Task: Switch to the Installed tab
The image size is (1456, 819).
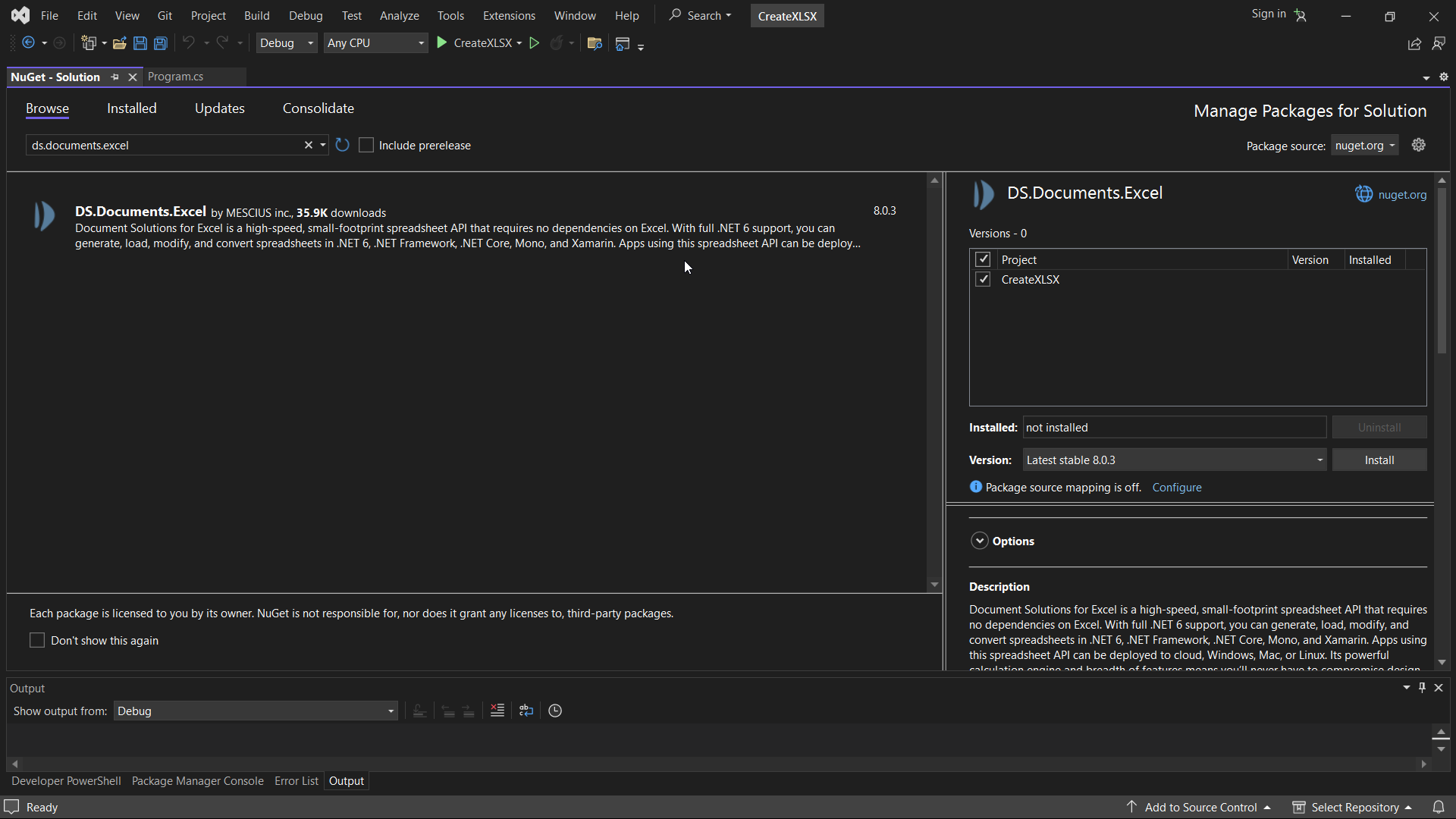Action: [x=132, y=108]
